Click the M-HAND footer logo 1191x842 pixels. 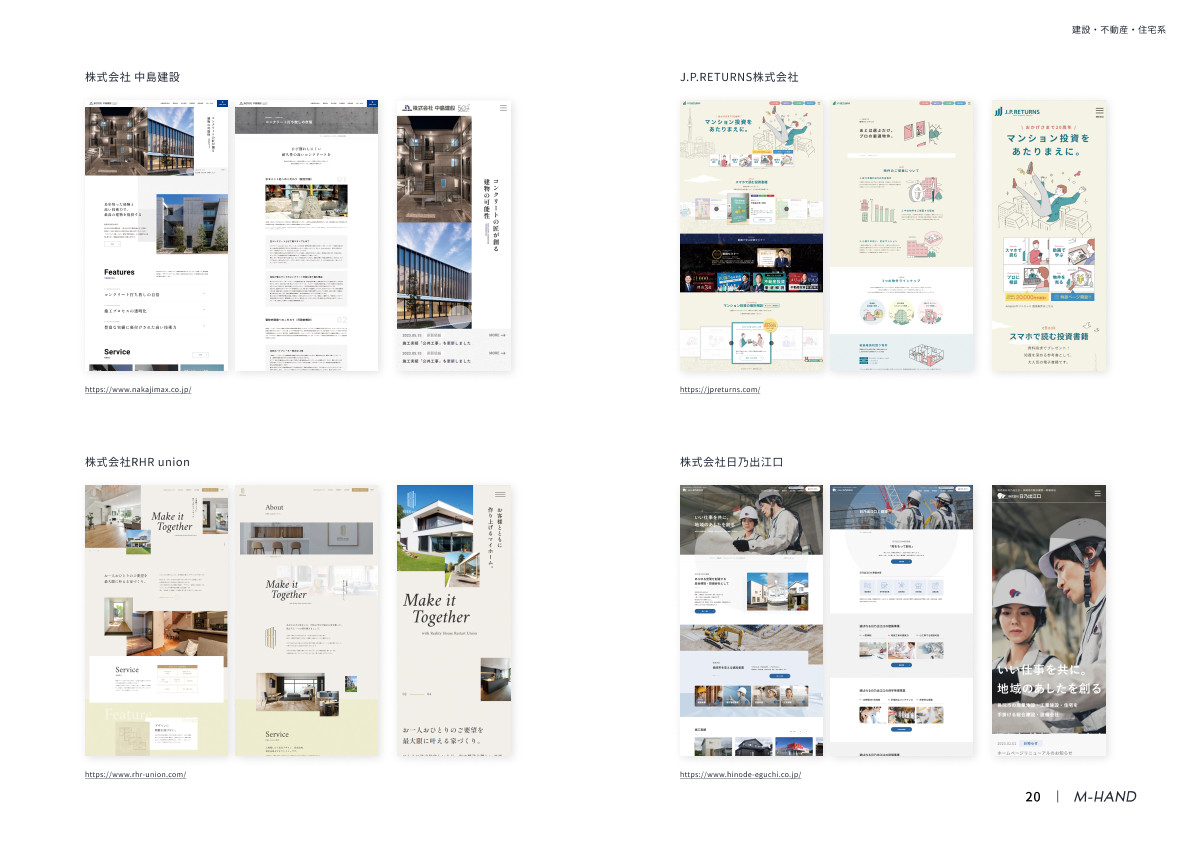(1105, 797)
